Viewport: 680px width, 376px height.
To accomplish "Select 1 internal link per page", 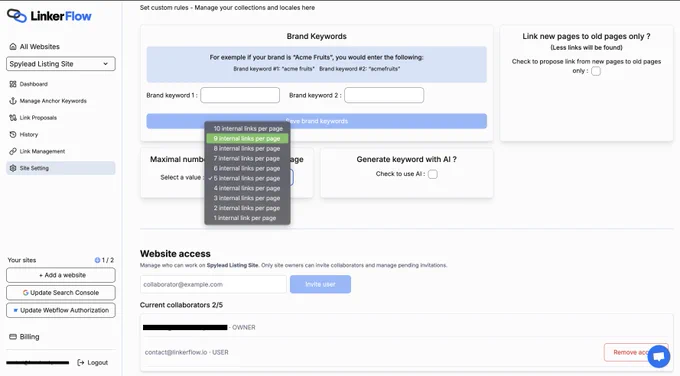I will click(247, 218).
